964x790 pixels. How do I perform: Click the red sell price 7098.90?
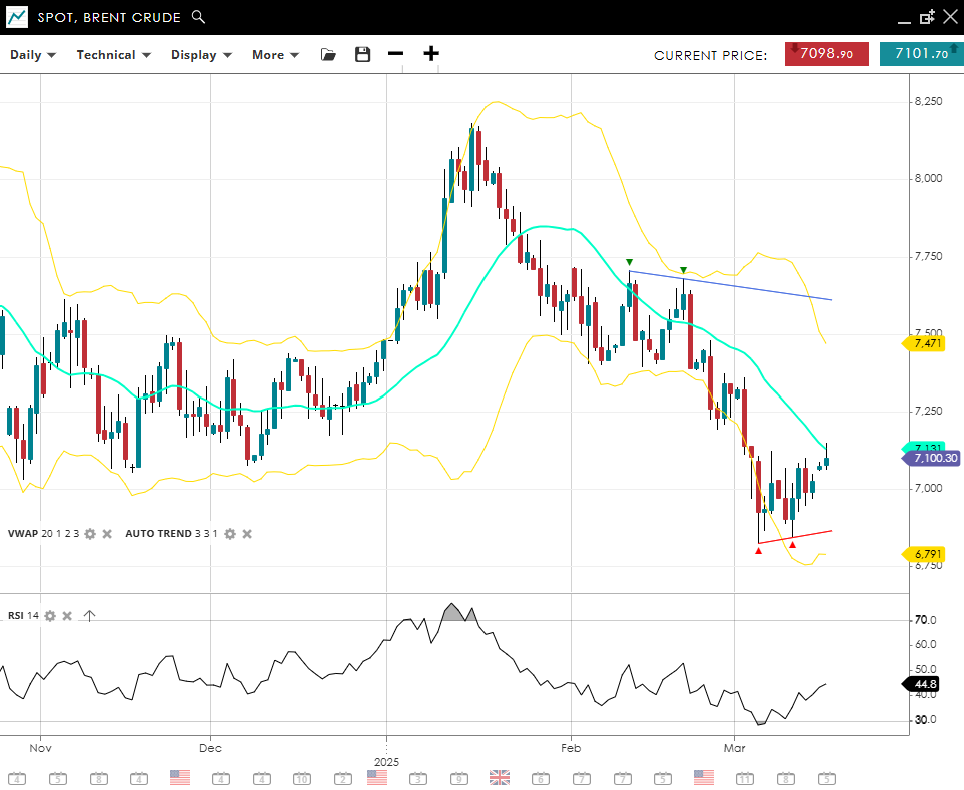(x=826, y=54)
